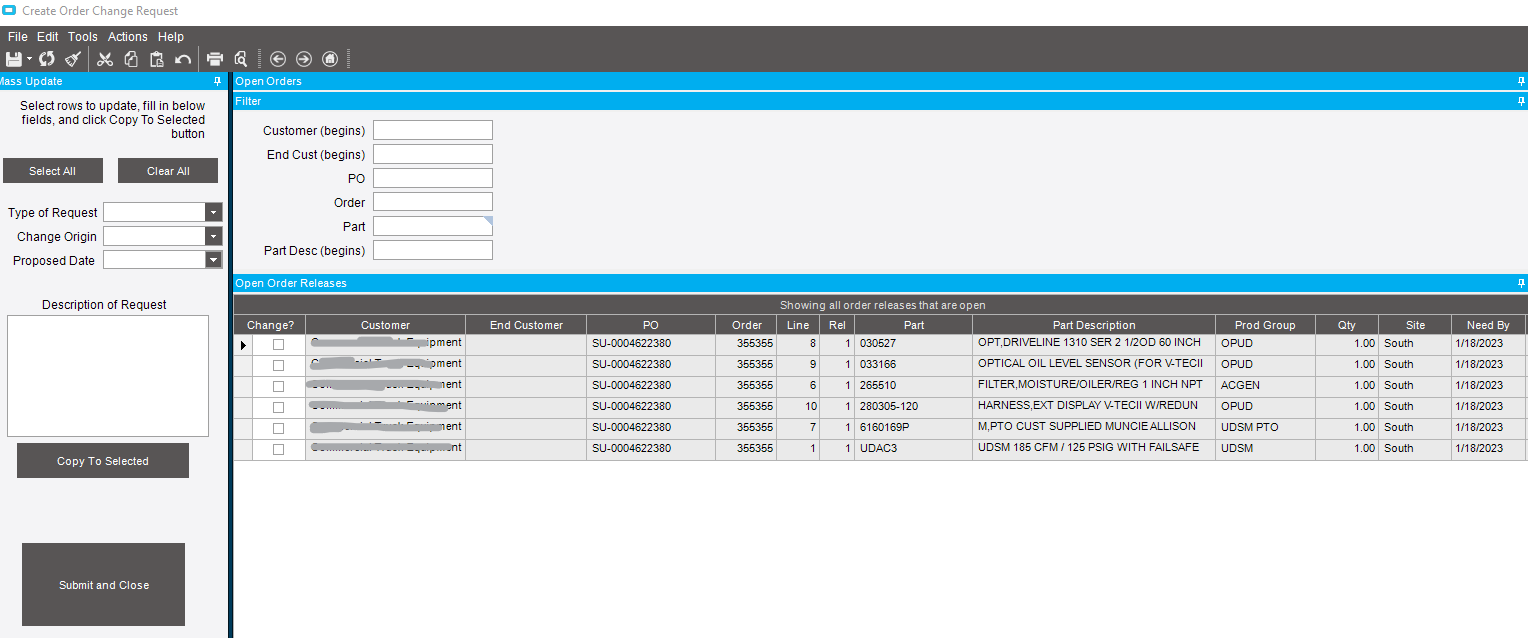
Task: Open the Help menu
Action: [x=171, y=37]
